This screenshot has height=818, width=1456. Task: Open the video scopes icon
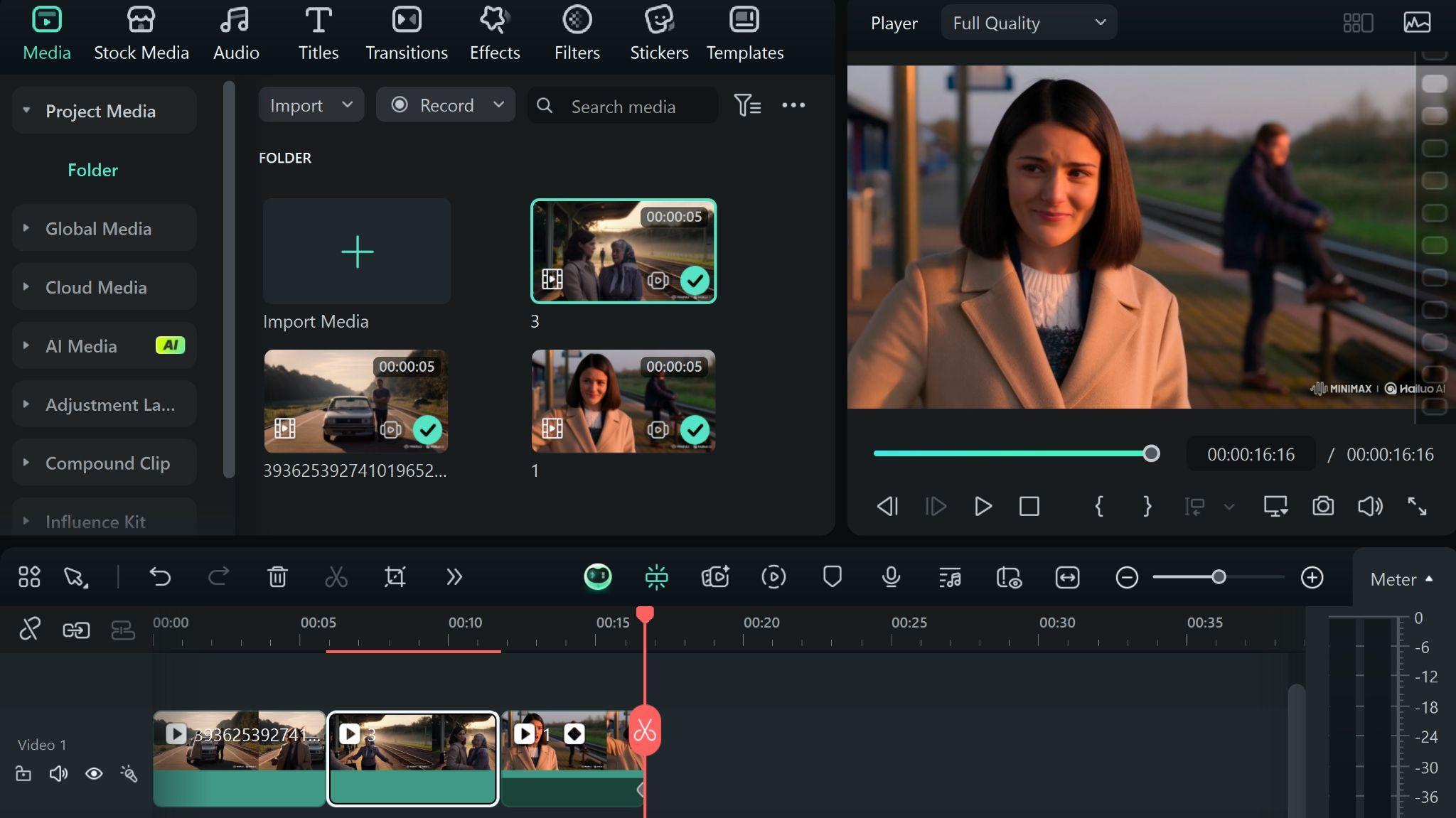(x=1417, y=23)
